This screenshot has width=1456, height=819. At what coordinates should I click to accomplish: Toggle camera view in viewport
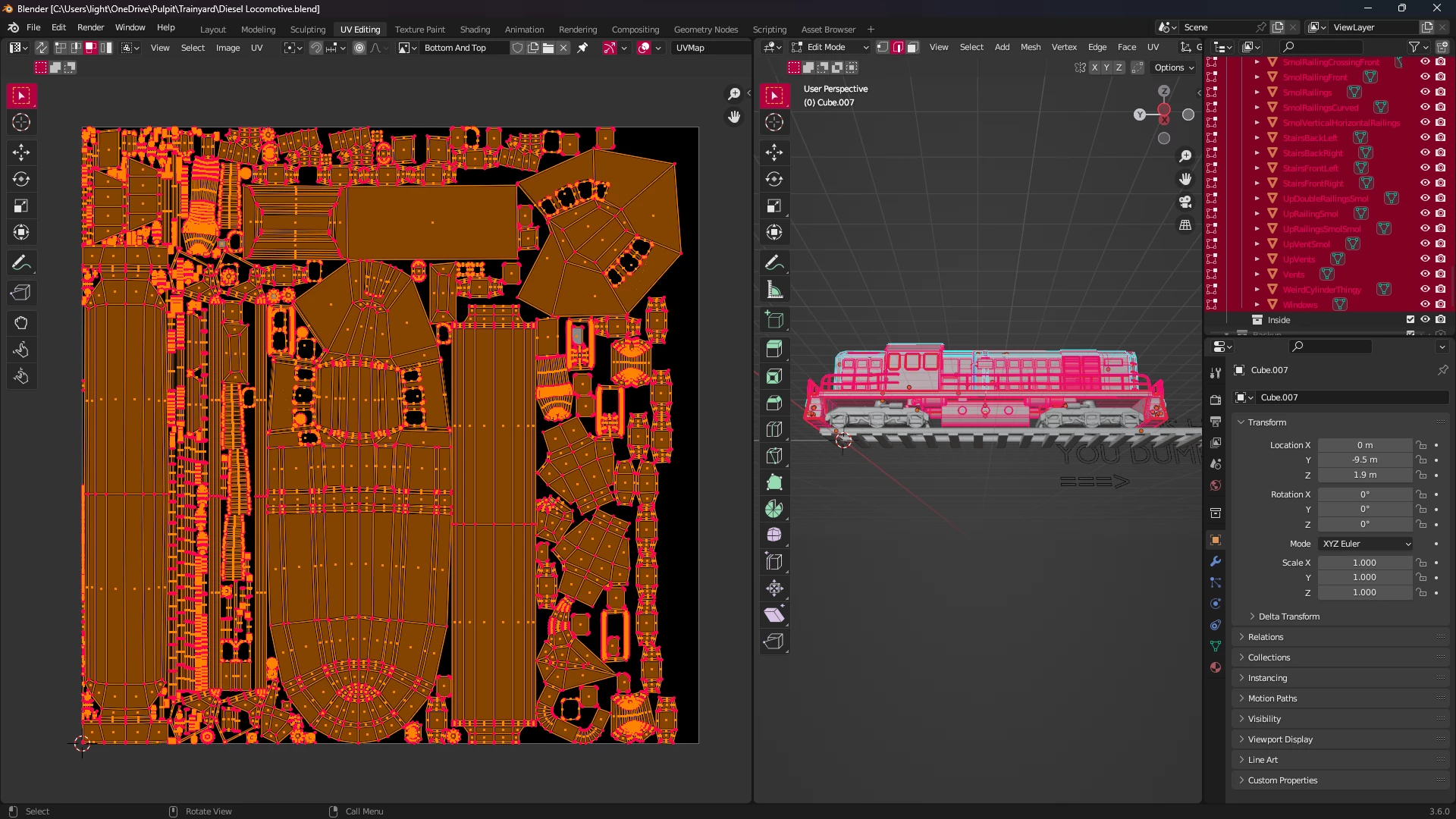click(x=1185, y=202)
